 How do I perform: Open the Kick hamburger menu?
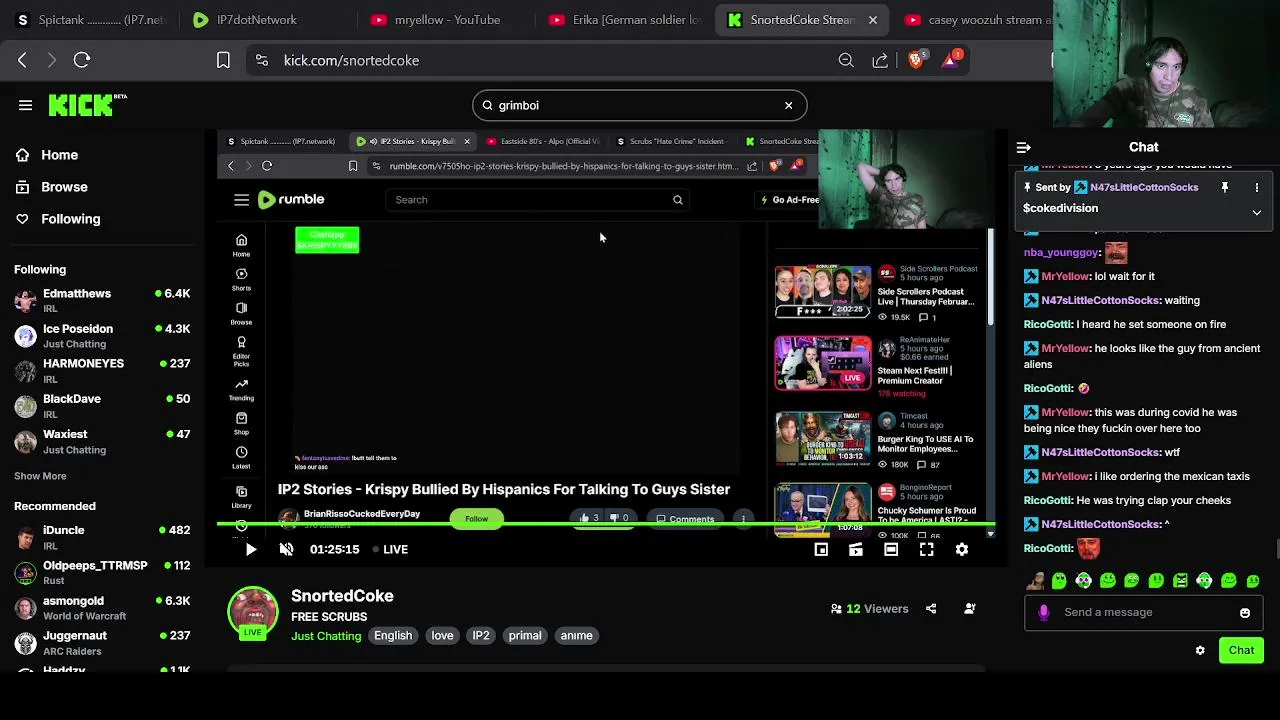[x=25, y=105]
